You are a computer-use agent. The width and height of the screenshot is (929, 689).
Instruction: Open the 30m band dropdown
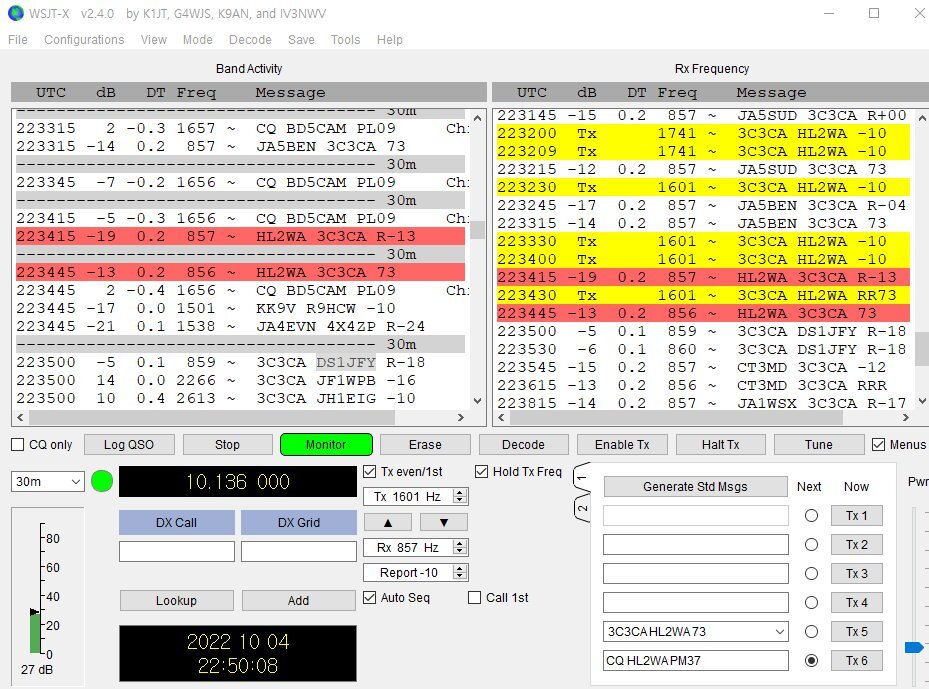[48, 482]
